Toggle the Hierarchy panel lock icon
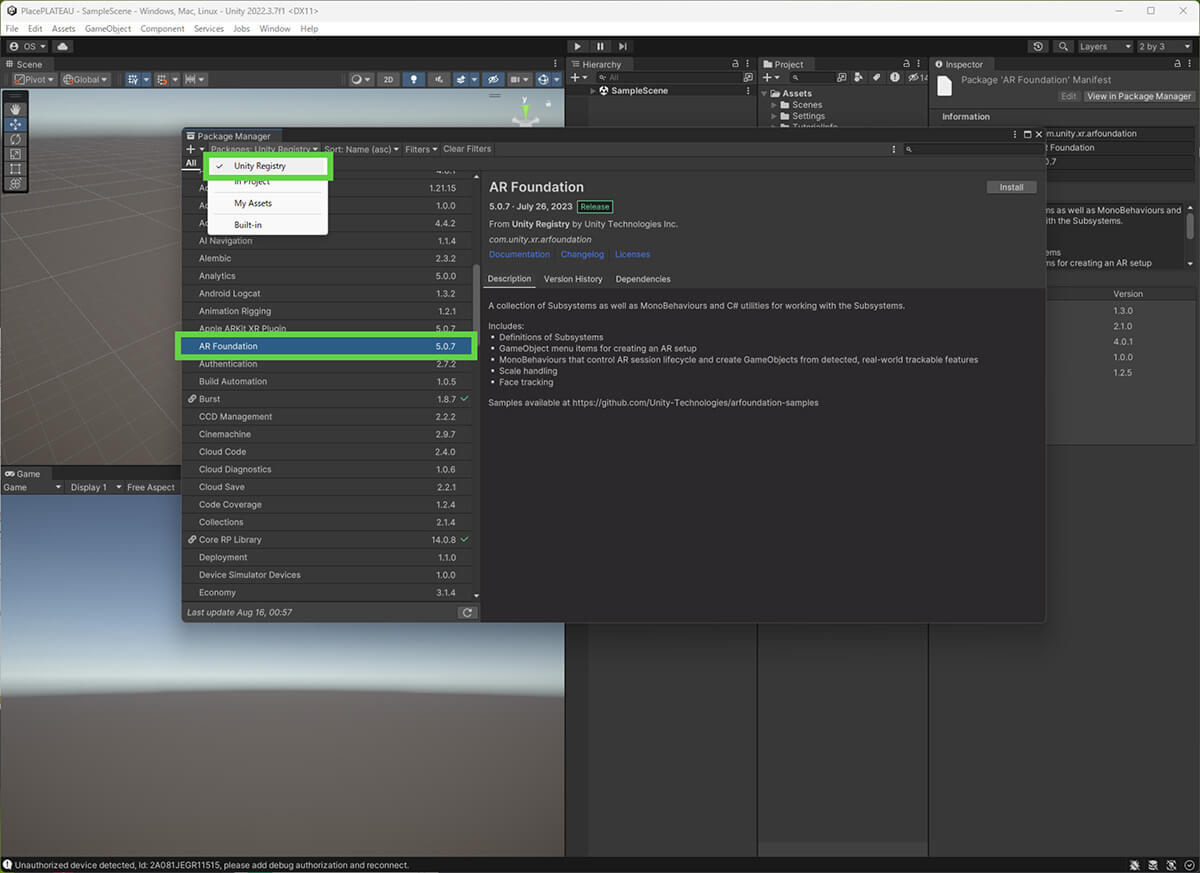 (x=735, y=64)
